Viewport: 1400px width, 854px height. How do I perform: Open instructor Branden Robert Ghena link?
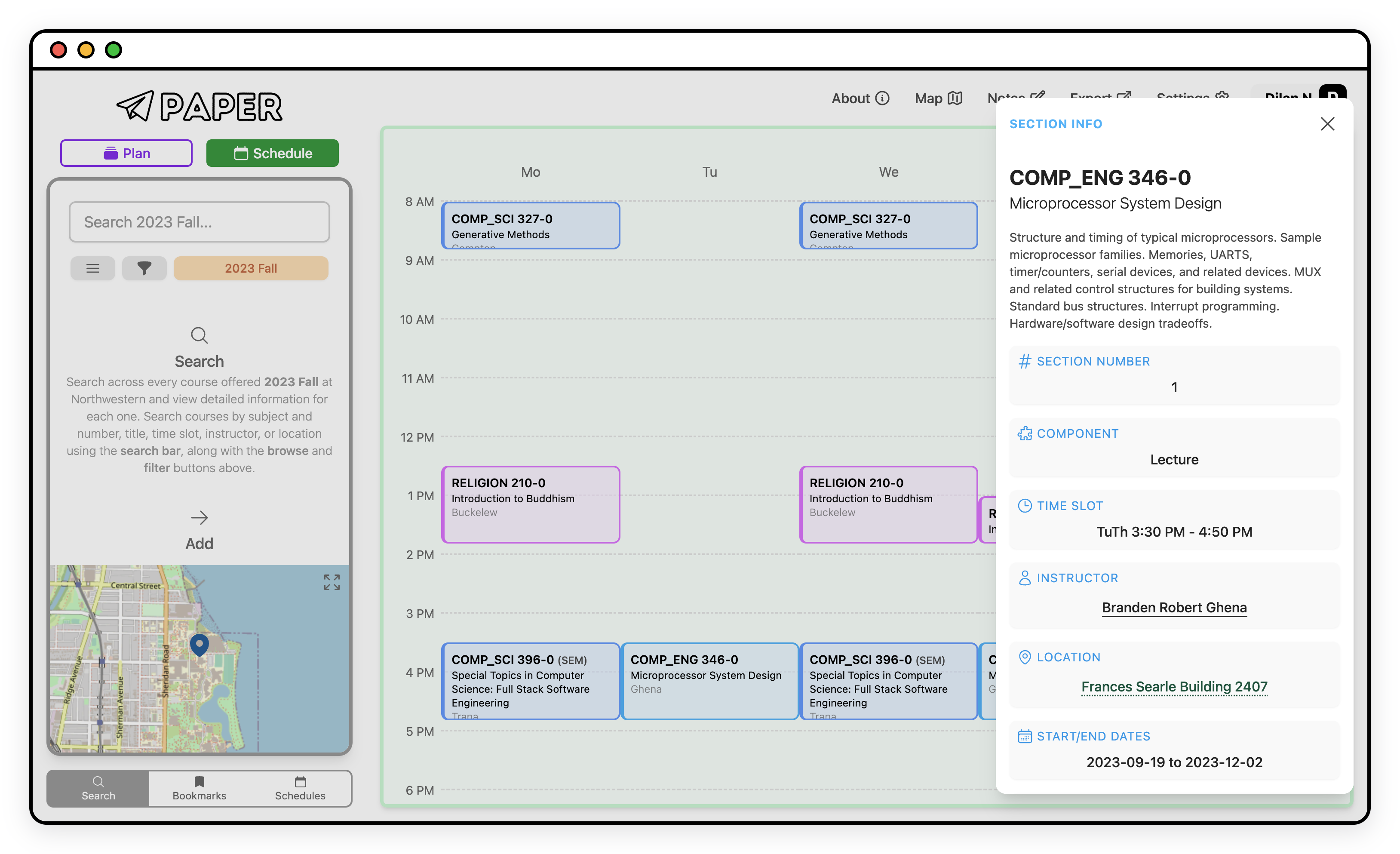[x=1174, y=608]
